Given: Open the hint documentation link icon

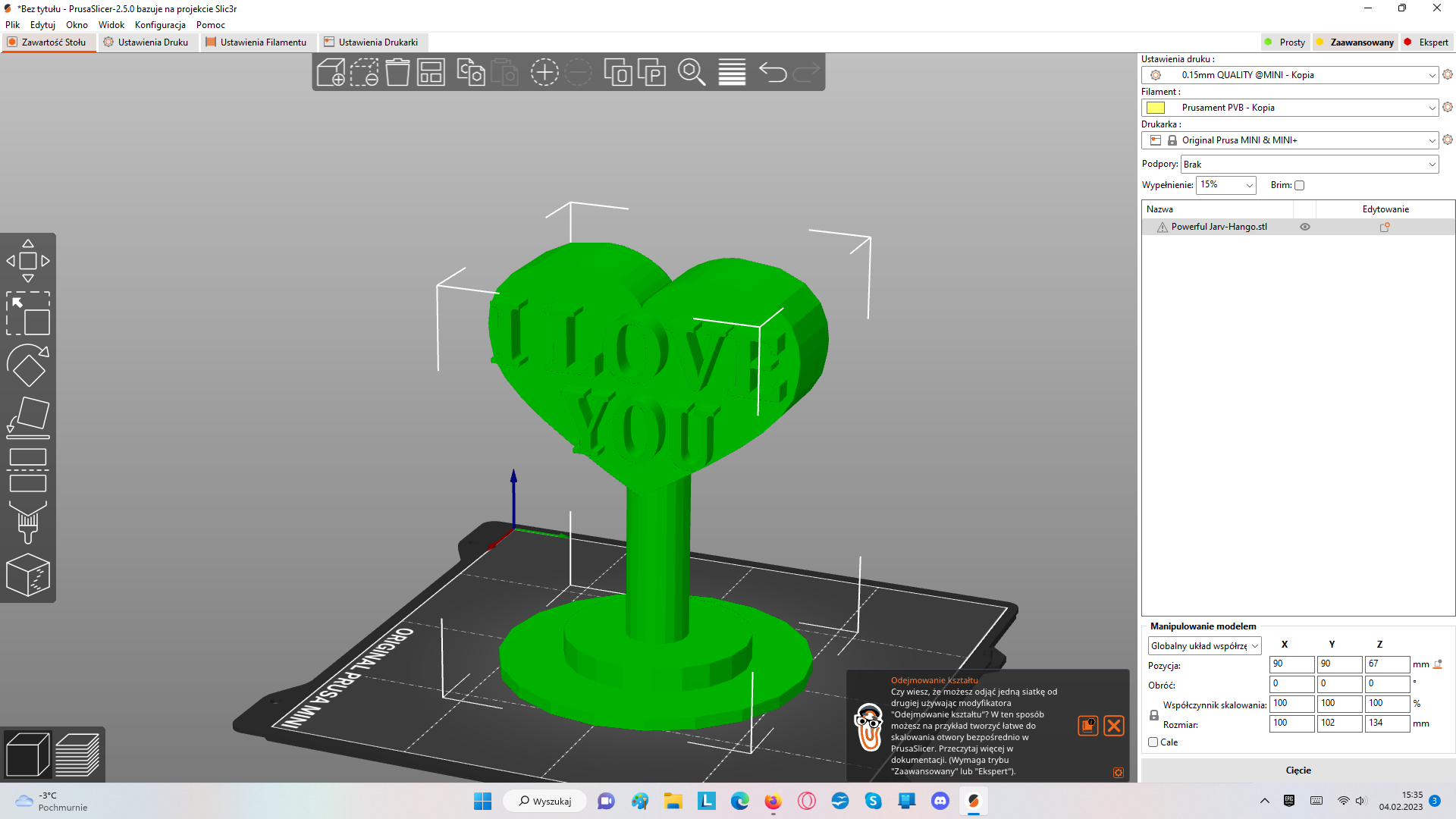Looking at the screenshot, I should click(x=1088, y=726).
